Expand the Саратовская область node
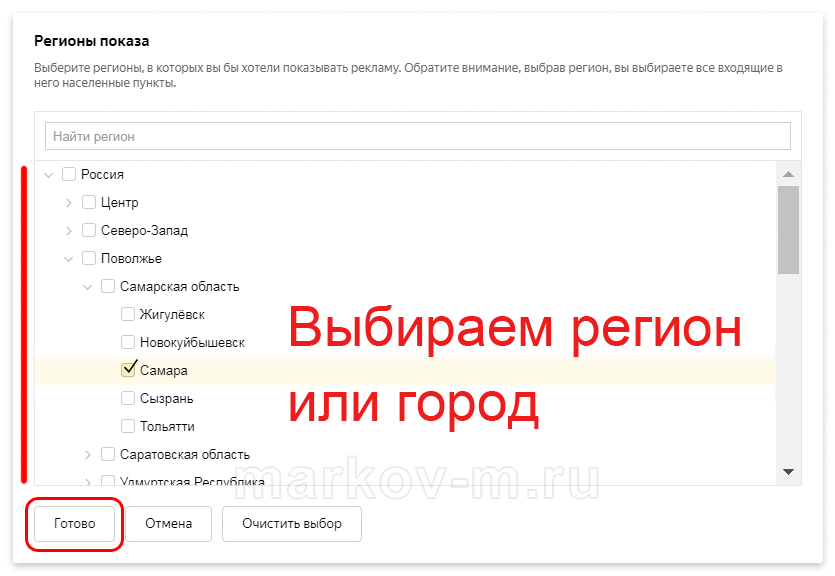The width and height of the screenshot is (835, 576). pos(88,454)
